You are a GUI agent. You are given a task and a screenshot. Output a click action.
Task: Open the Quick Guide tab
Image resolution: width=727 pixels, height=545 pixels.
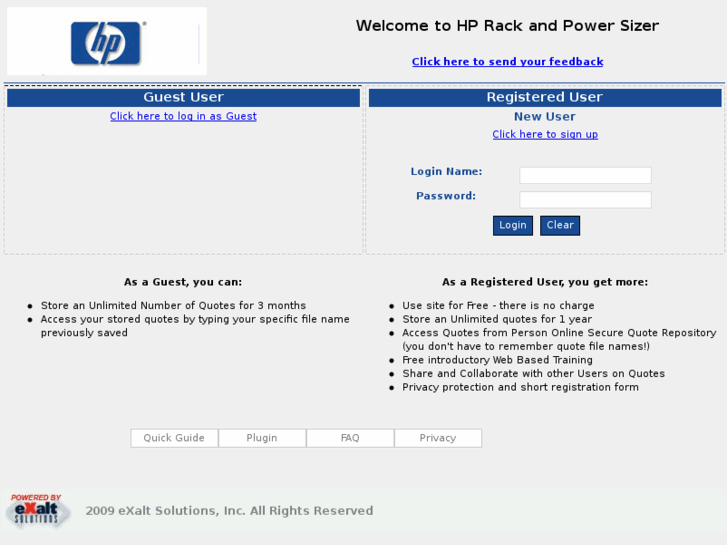(174, 438)
